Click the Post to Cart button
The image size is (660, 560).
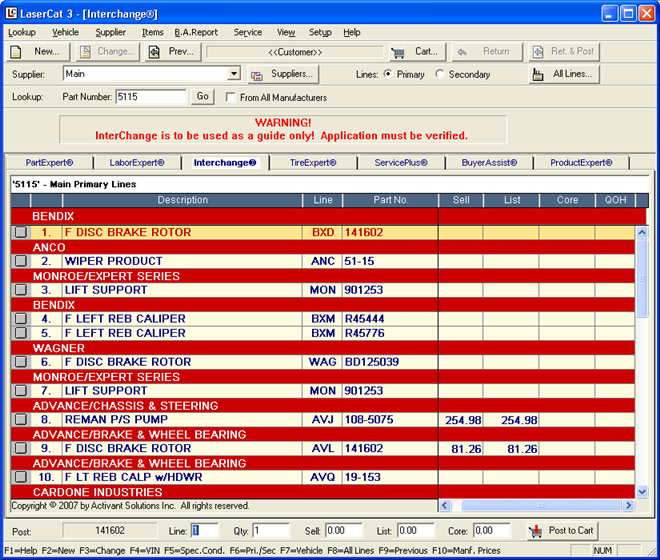(x=560, y=531)
